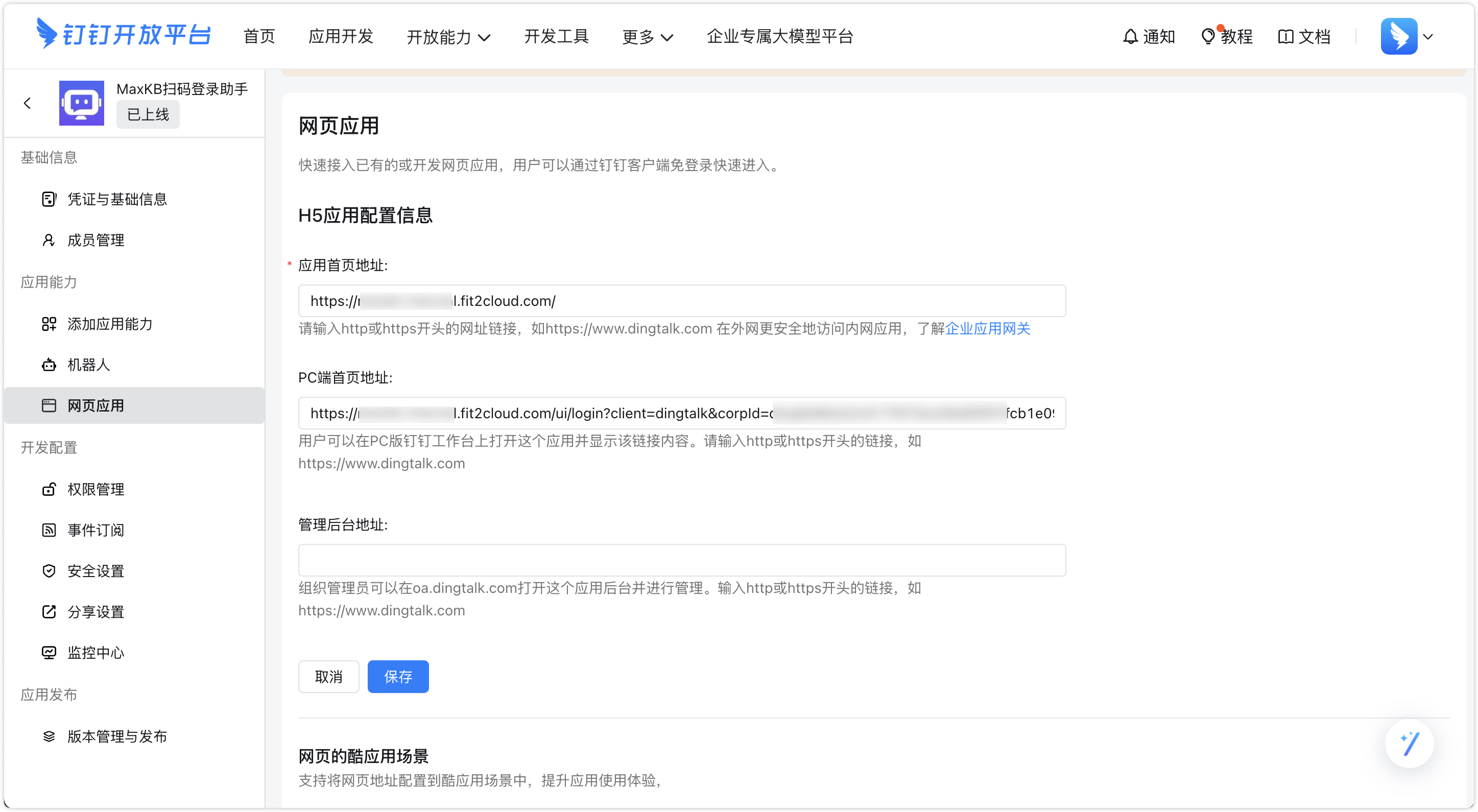Open the floating AI assistant button
Image resolution: width=1478 pixels, height=812 pixels.
coord(1409,743)
